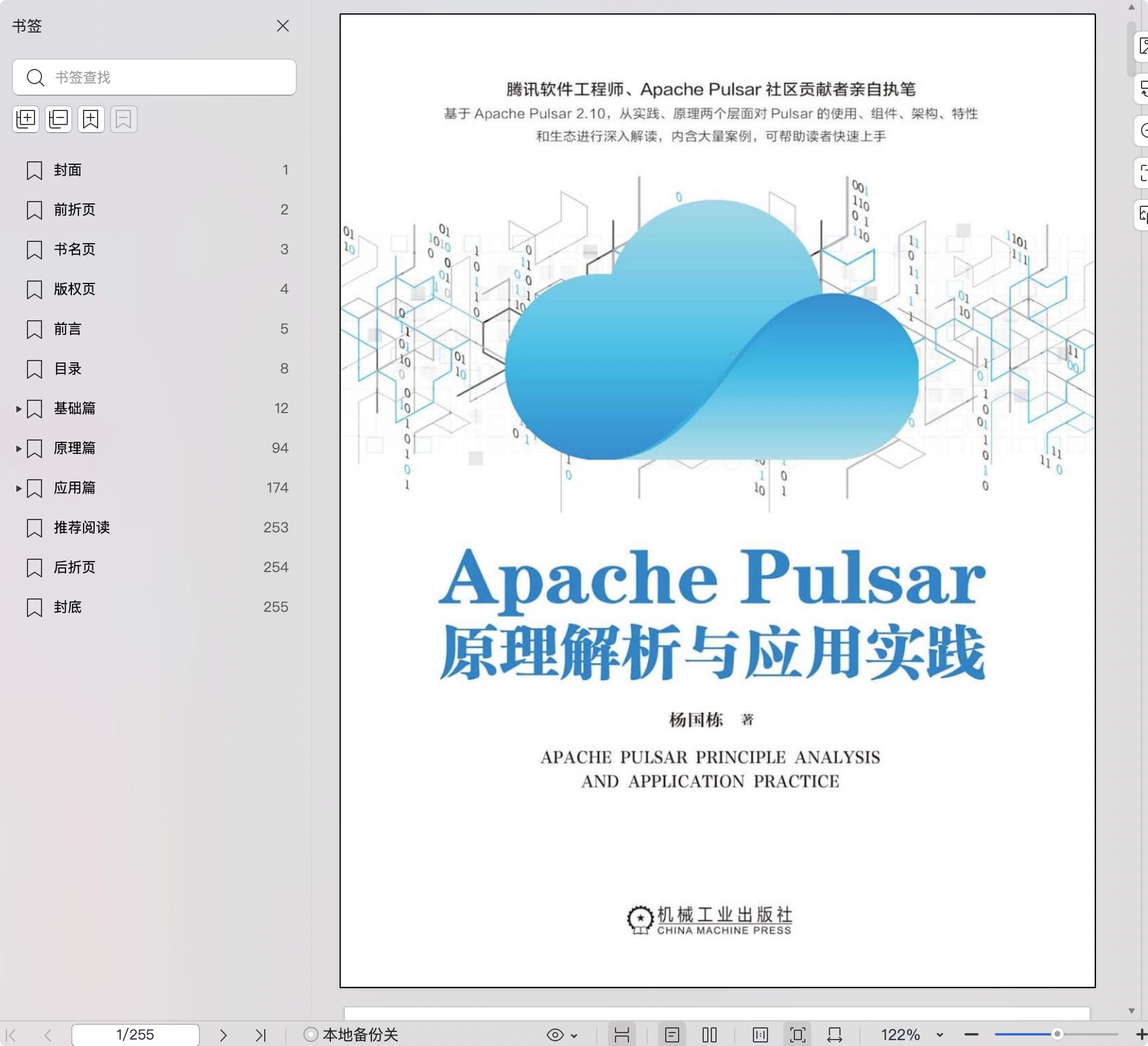This screenshot has width=1148, height=1046.
Task: Click the fourth right sidebar tool icon
Action: pos(1142,173)
